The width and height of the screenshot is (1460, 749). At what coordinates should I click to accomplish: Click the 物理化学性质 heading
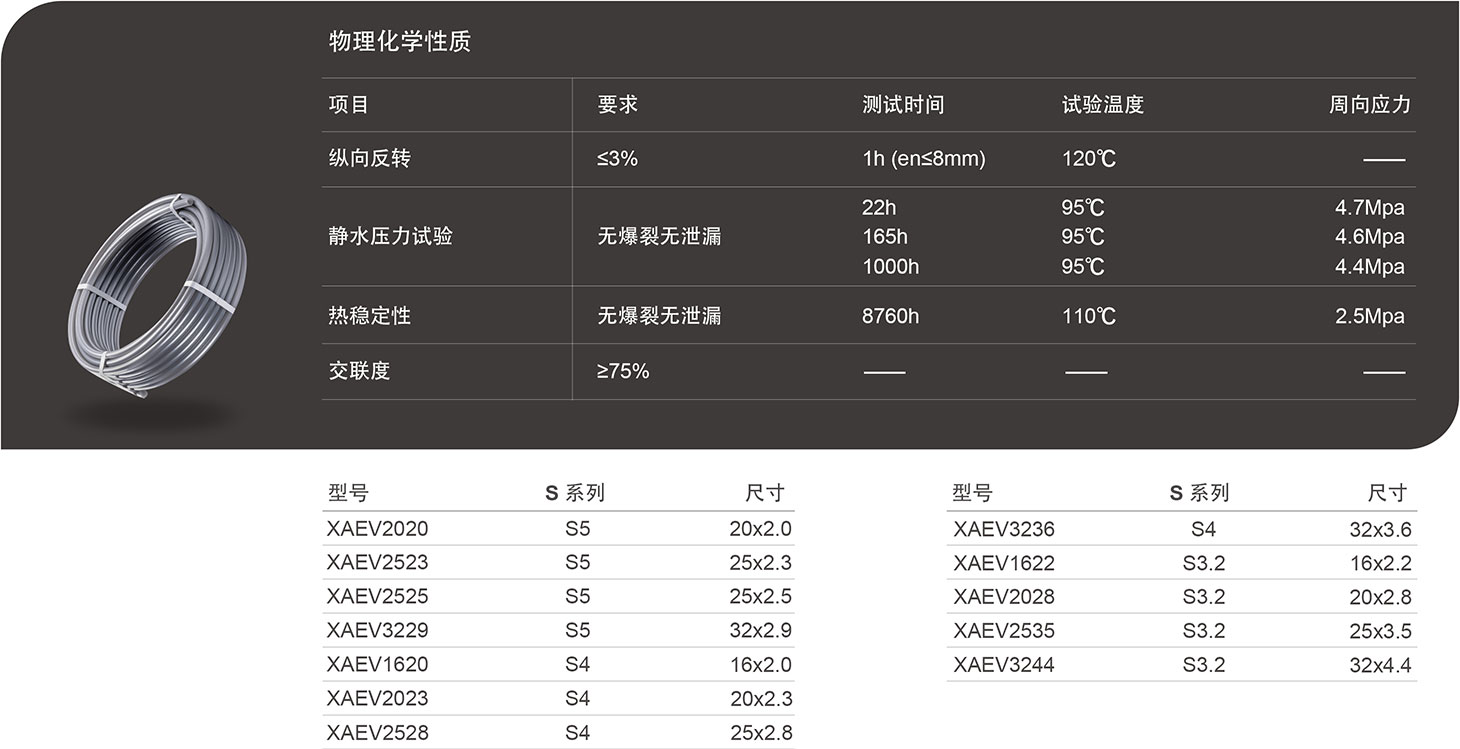[399, 42]
